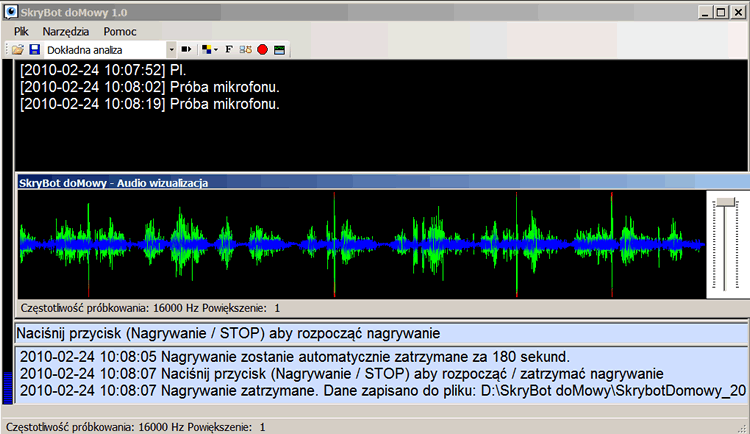The height and width of the screenshot is (434, 750).
Task: Maximize the SkryBot window
Action: tap(721, 12)
